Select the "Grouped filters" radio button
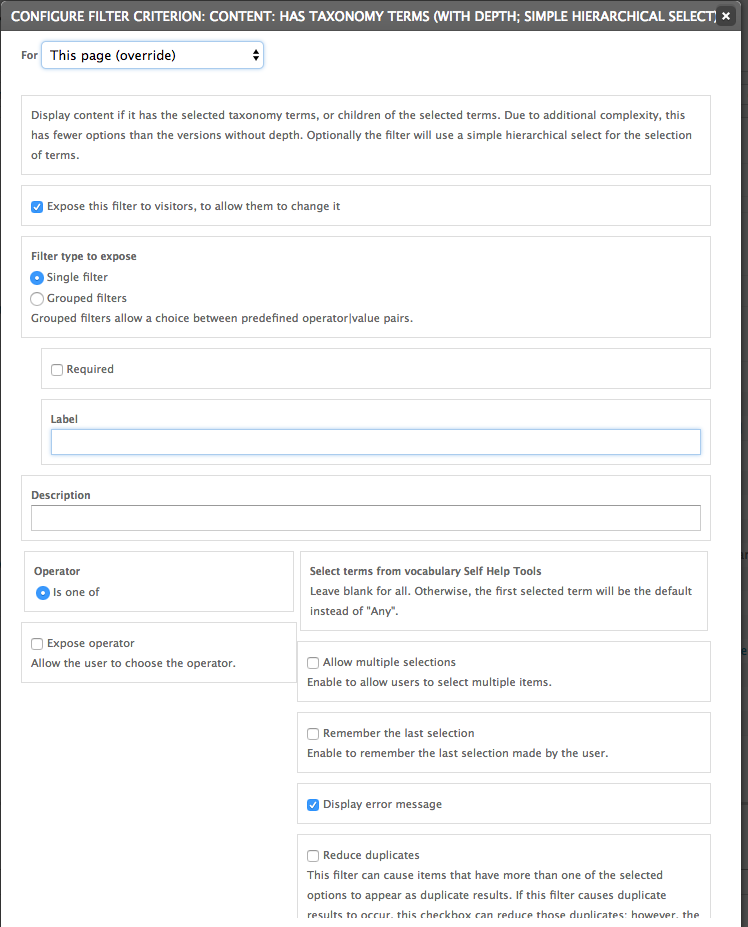 37,298
